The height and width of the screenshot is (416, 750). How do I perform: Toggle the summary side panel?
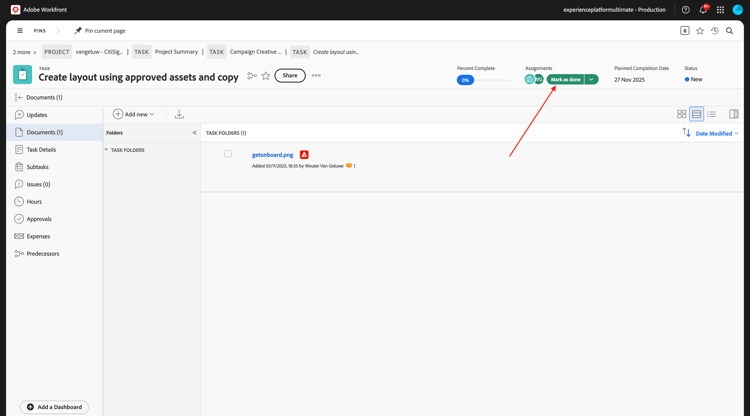(x=734, y=114)
